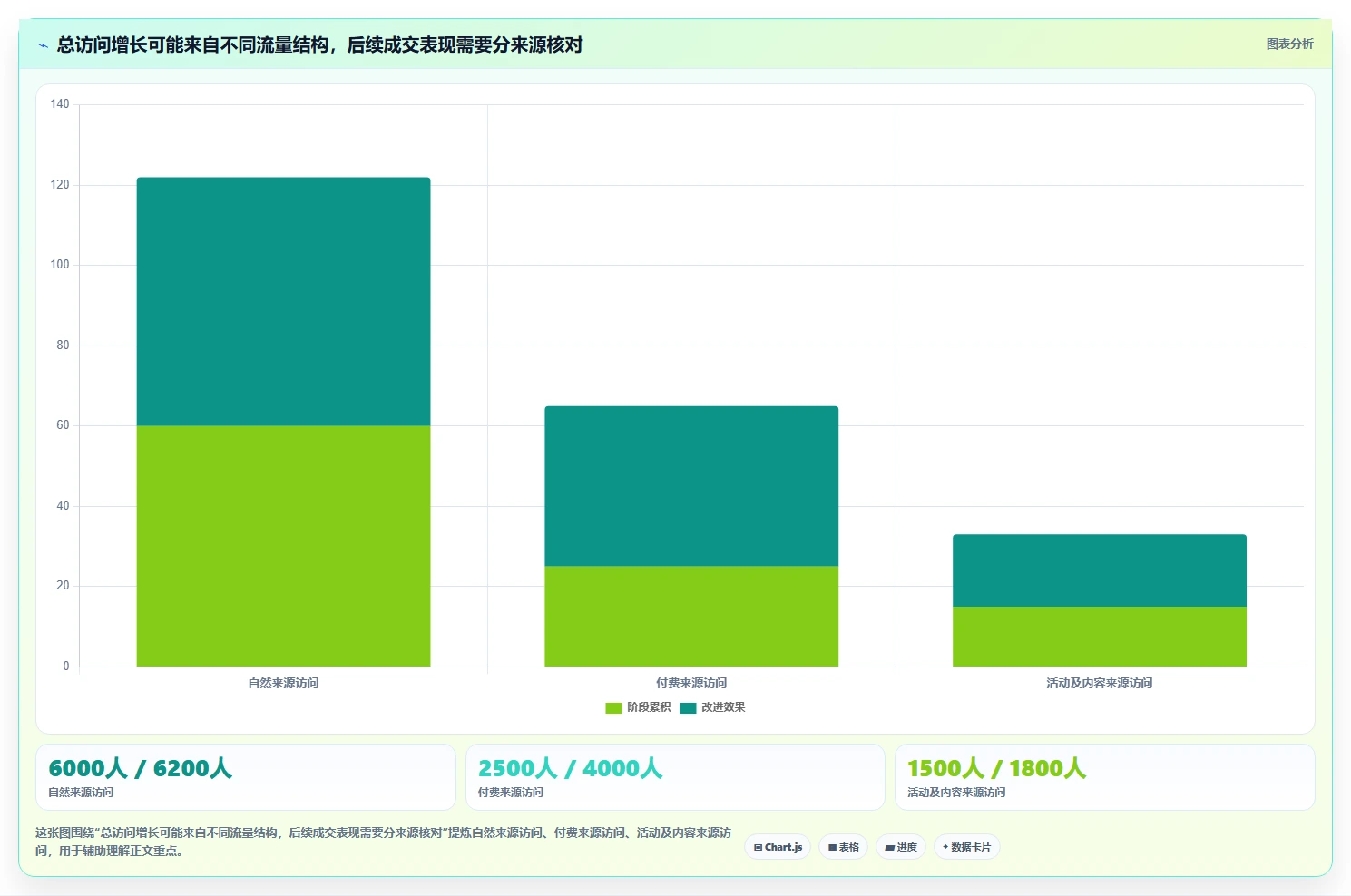Click the 阶段累积 legend label
Viewport: 1351px width, 896px height.
coord(649,707)
